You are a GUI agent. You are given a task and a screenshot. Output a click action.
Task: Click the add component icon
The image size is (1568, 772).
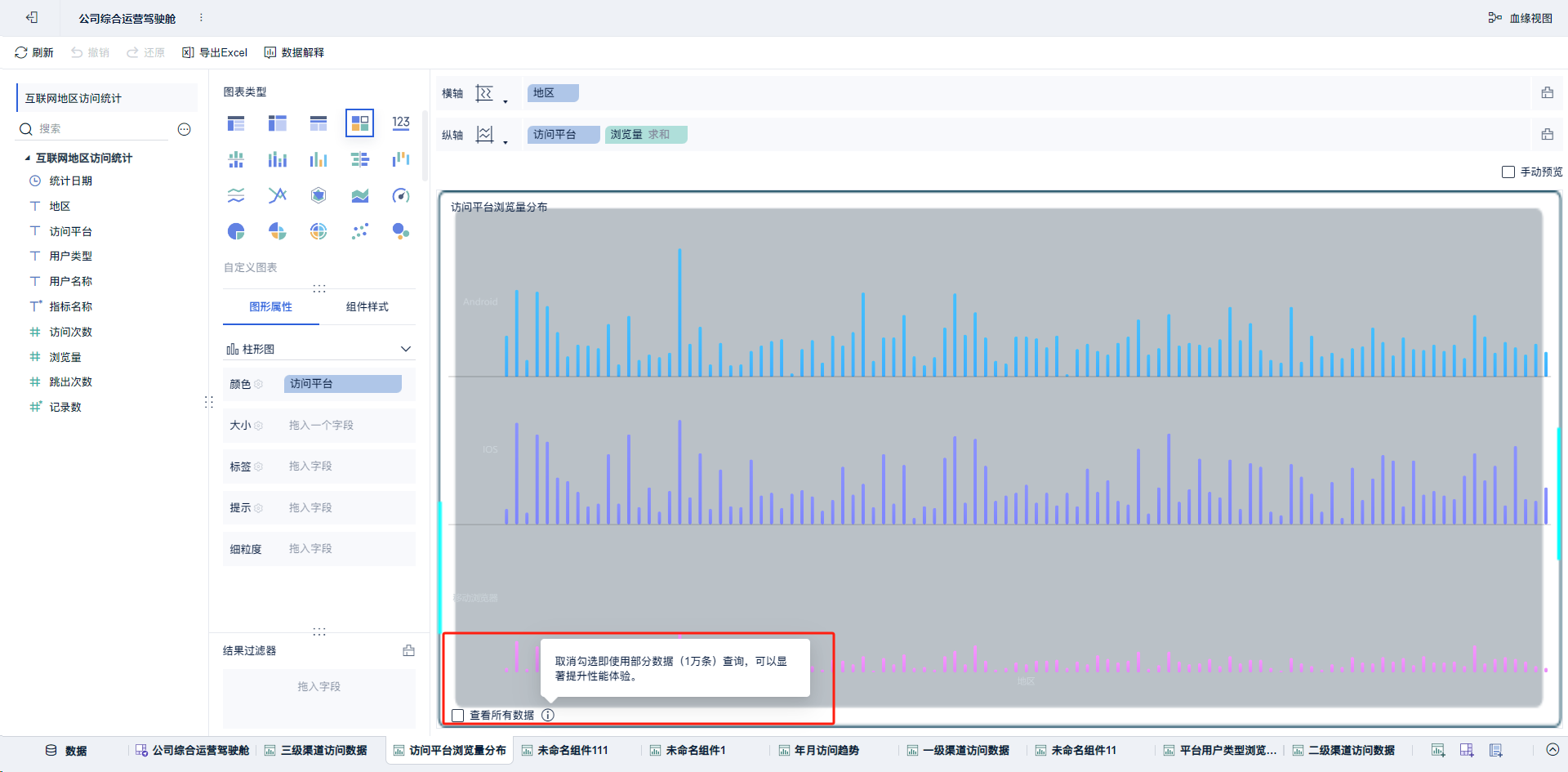pyautogui.click(x=1438, y=750)
